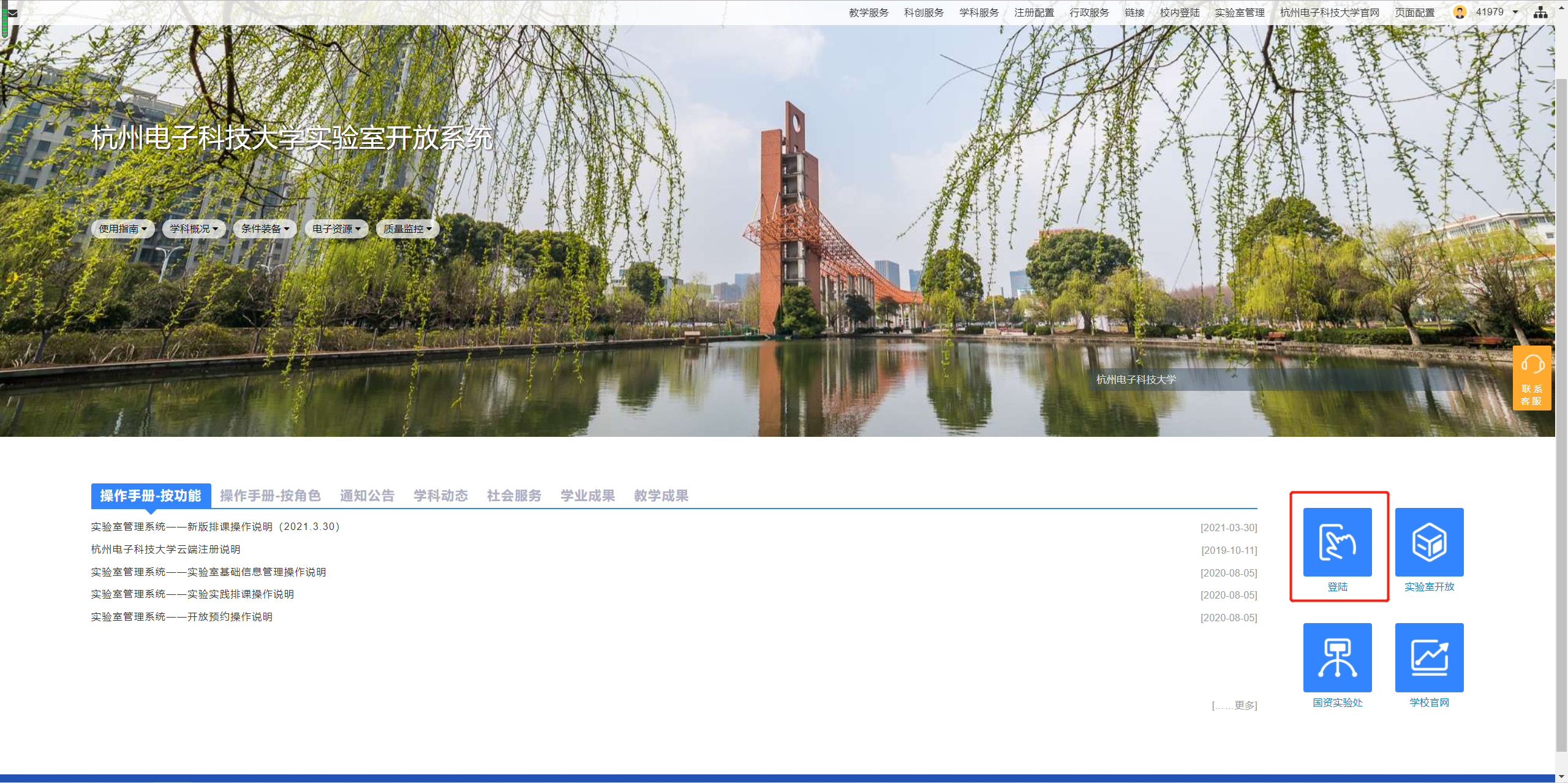Image resolution: width=1568 pixels, height=783 pixels.
Task: Click the 杭州电子科技大学实验室开放系统 title
Action: tap(292, 138)
